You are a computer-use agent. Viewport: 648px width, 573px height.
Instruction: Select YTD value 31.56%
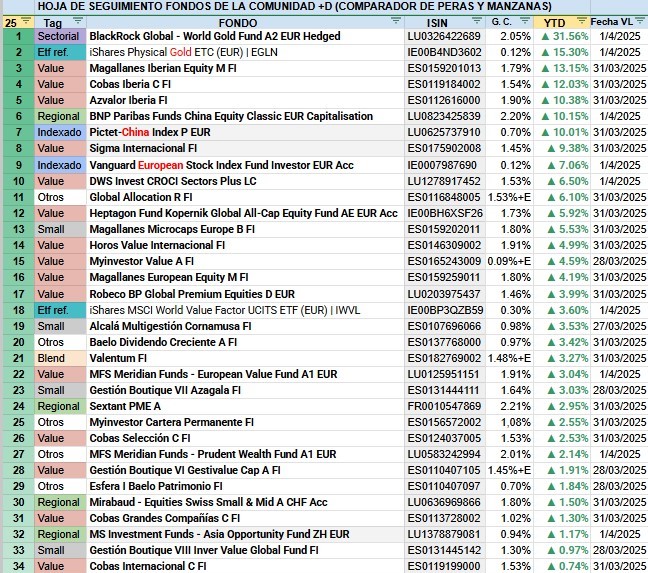click(562, 36)
